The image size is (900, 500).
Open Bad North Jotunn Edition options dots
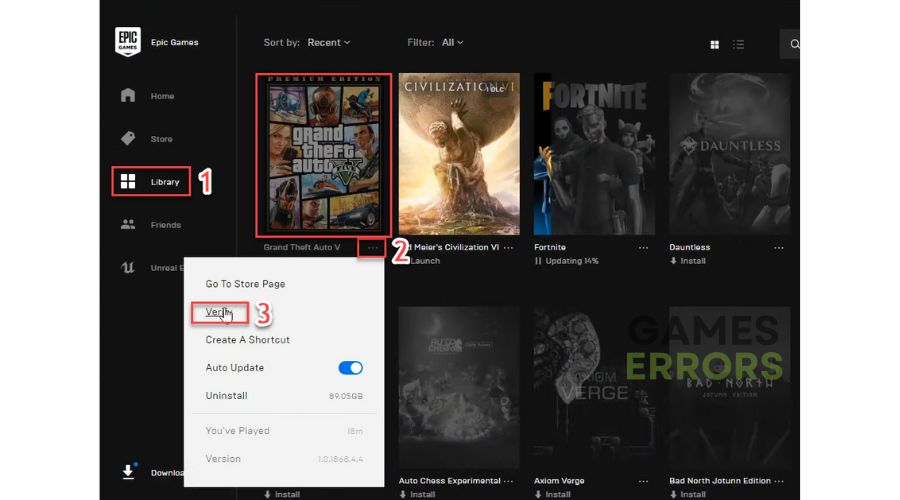[779, 481]
